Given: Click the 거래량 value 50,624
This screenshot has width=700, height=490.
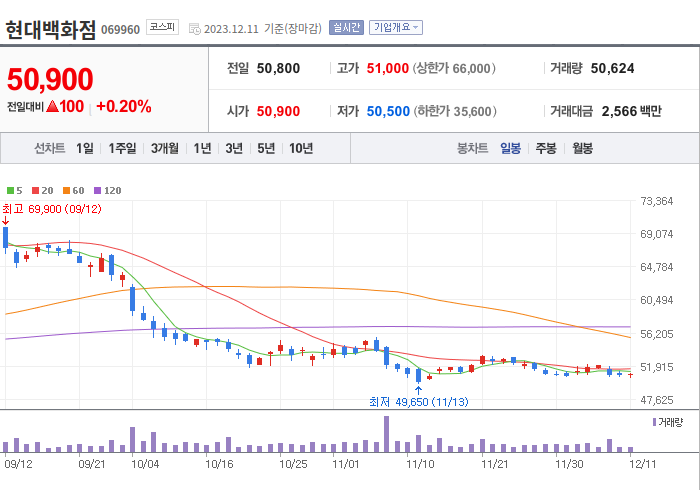Looking at the screenshot, I should [x=612, y=68].
